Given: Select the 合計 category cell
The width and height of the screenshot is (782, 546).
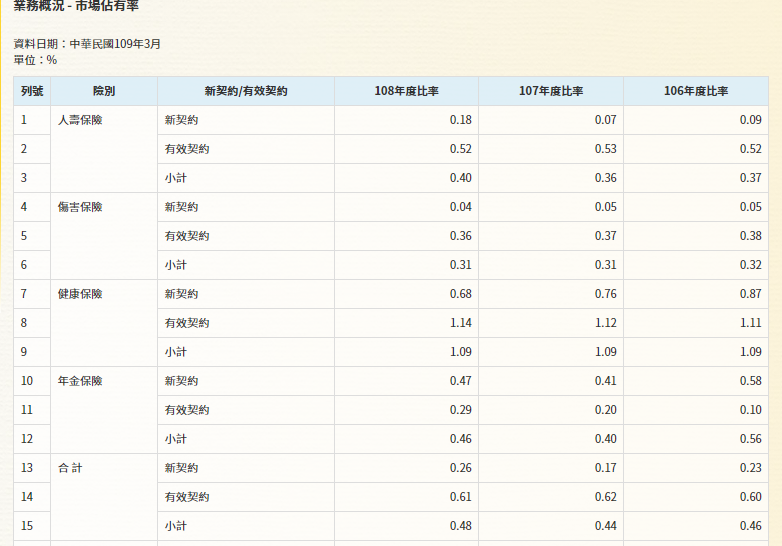Looking at the screenshot, I should point(104,497).
